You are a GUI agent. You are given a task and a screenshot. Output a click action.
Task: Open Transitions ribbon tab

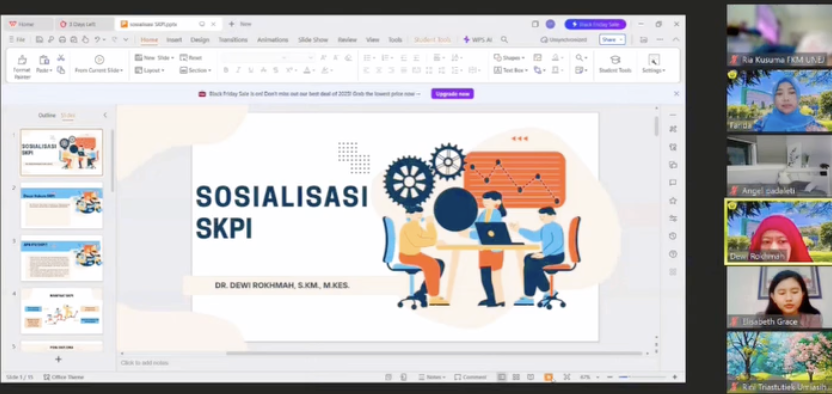tap(233, 40)
